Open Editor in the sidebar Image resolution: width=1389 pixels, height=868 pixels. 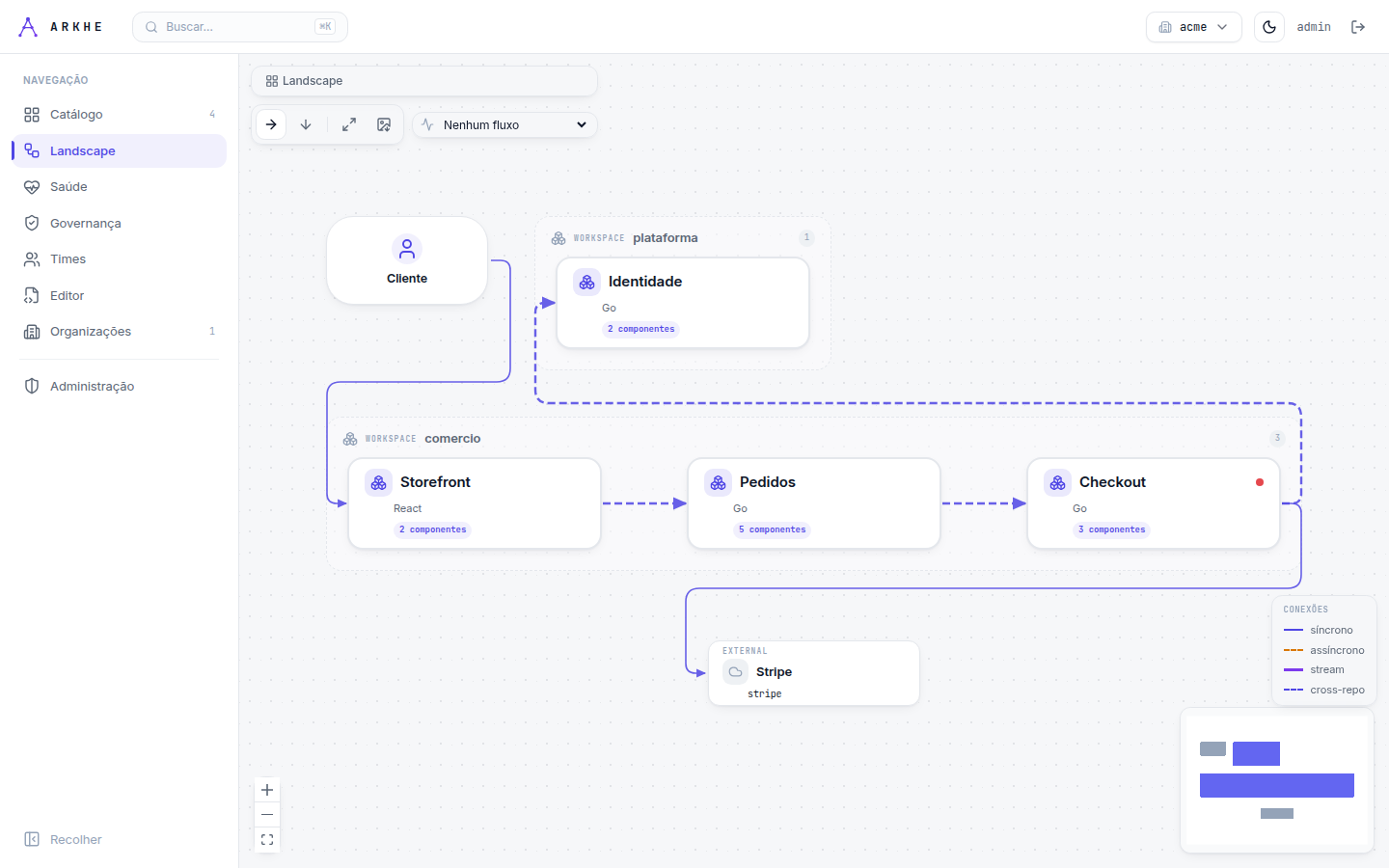(x=120, y=295)
